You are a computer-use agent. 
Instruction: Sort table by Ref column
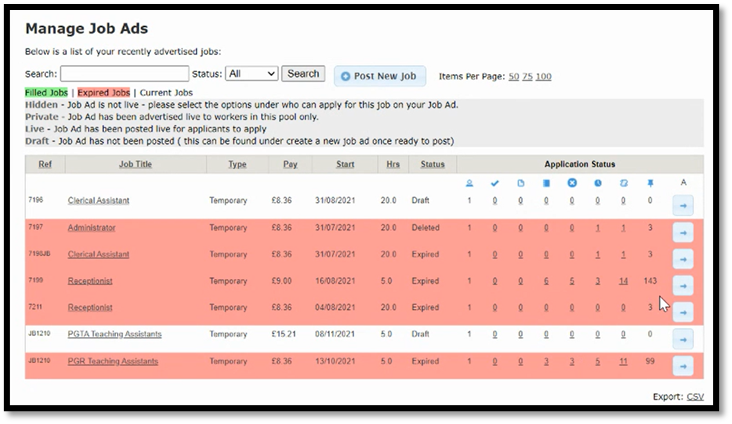tap(45, 164)
